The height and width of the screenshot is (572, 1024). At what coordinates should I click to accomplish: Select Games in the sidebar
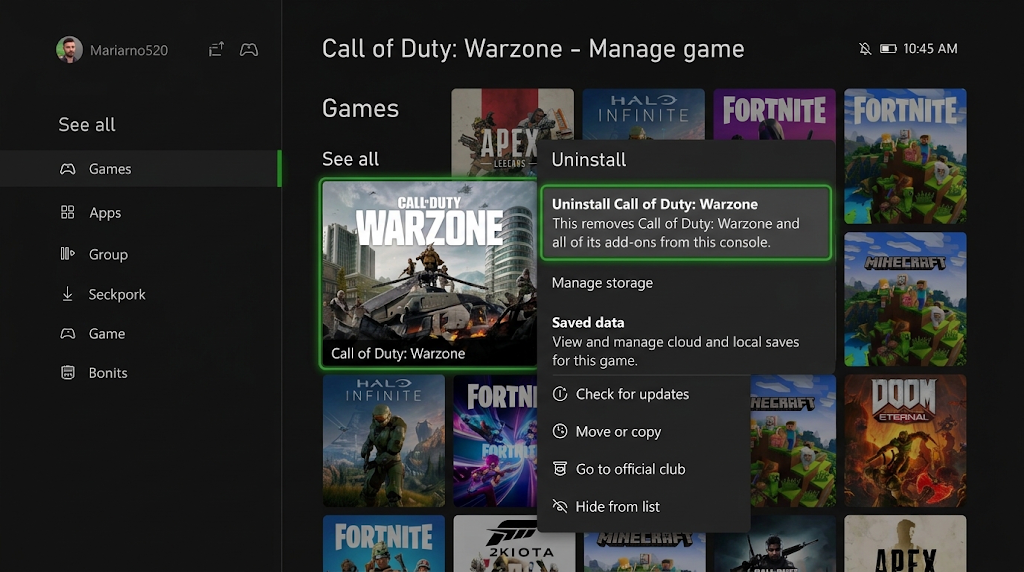(140, 168)
